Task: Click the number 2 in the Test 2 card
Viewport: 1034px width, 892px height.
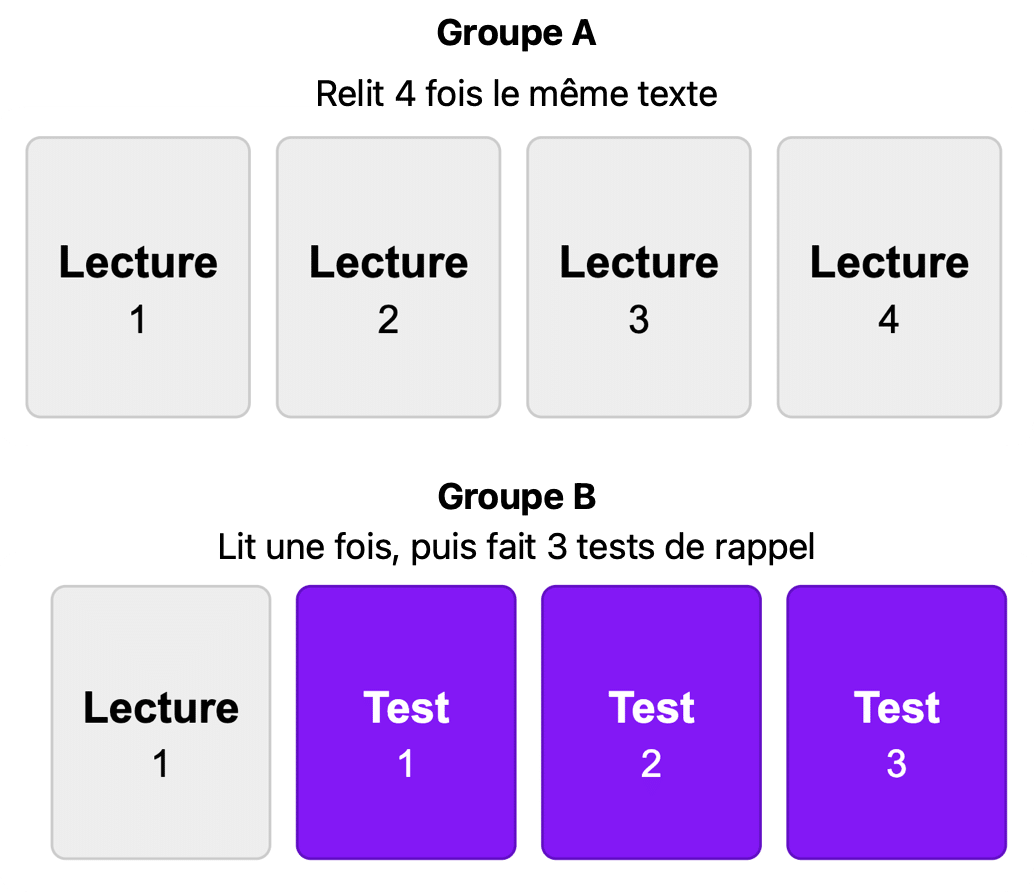Action: 651,763
